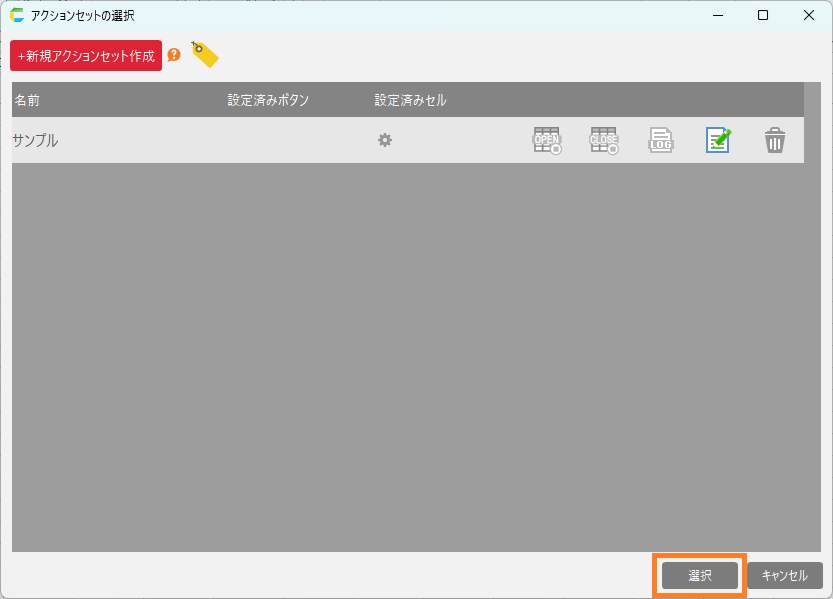The image size is (833, 599).
Task: Click the +新規アクションセット作成 button
Action: coord(86,56)
